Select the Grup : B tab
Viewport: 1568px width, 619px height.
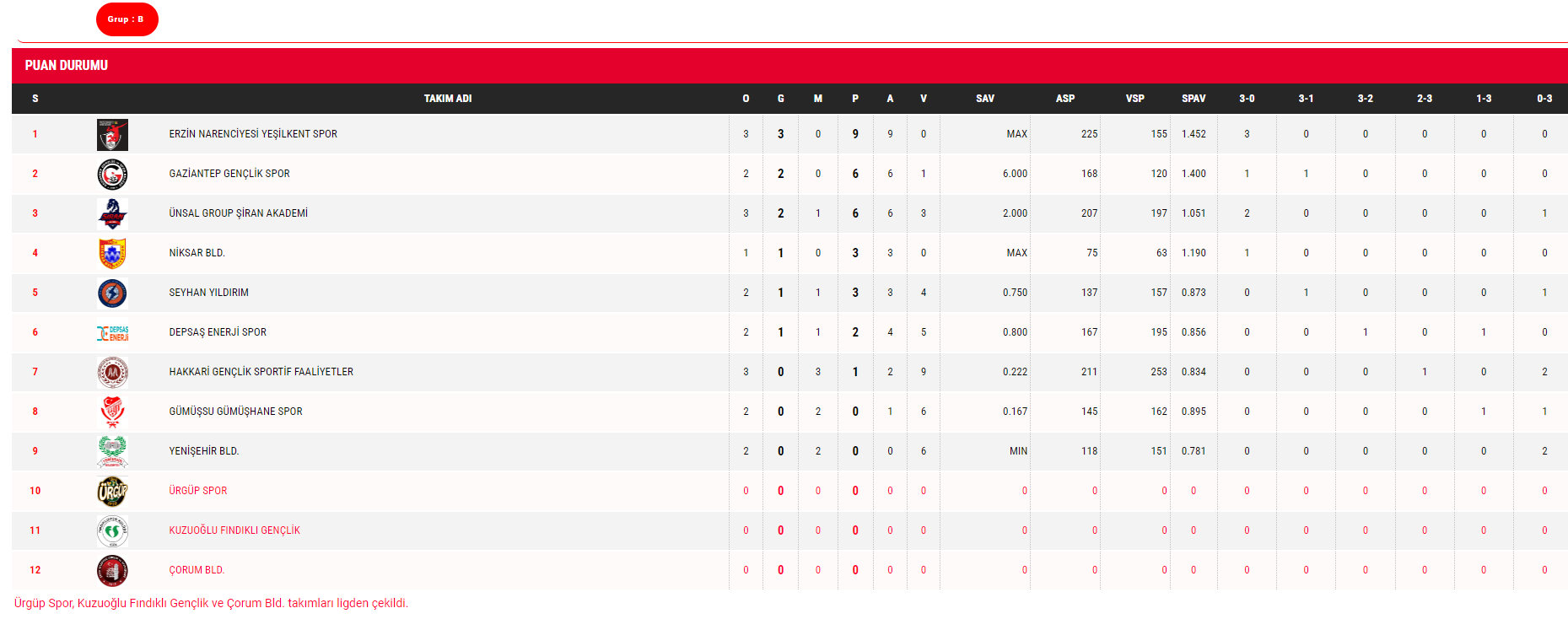(x=127, y=19)
